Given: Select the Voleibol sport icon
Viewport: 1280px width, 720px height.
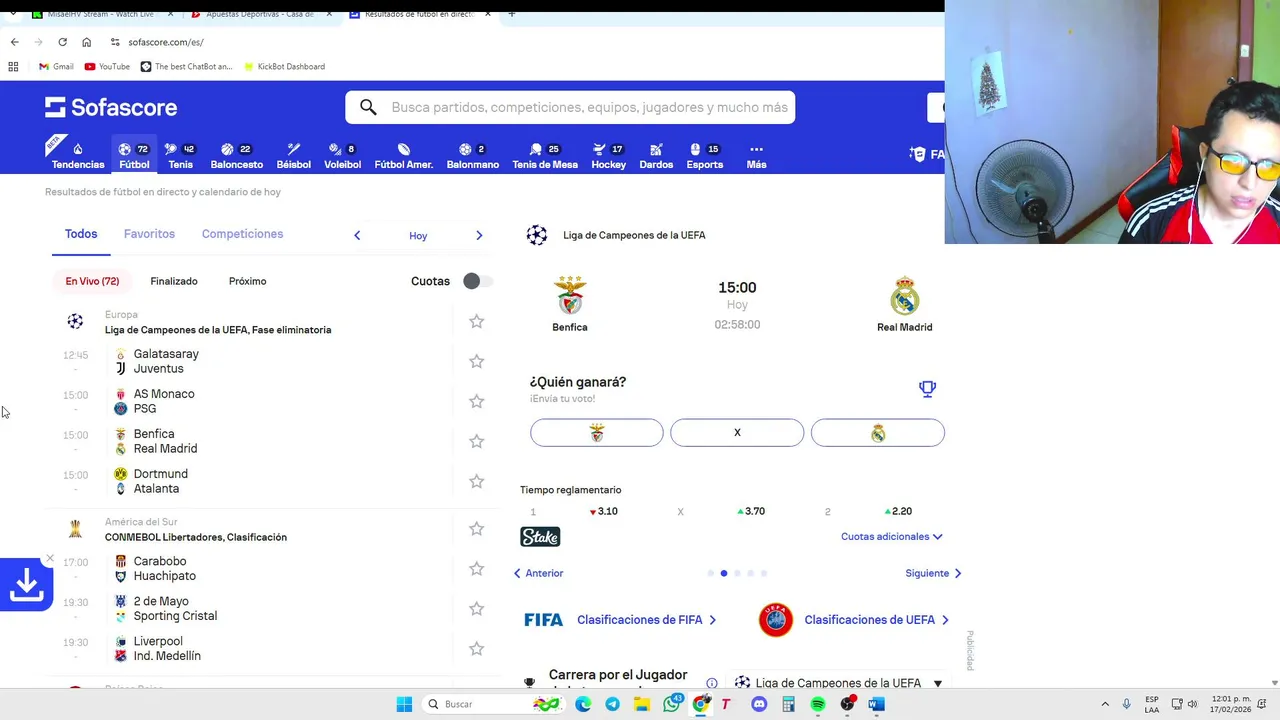Looking at the screenshot, I should click(x=342, y=155).
